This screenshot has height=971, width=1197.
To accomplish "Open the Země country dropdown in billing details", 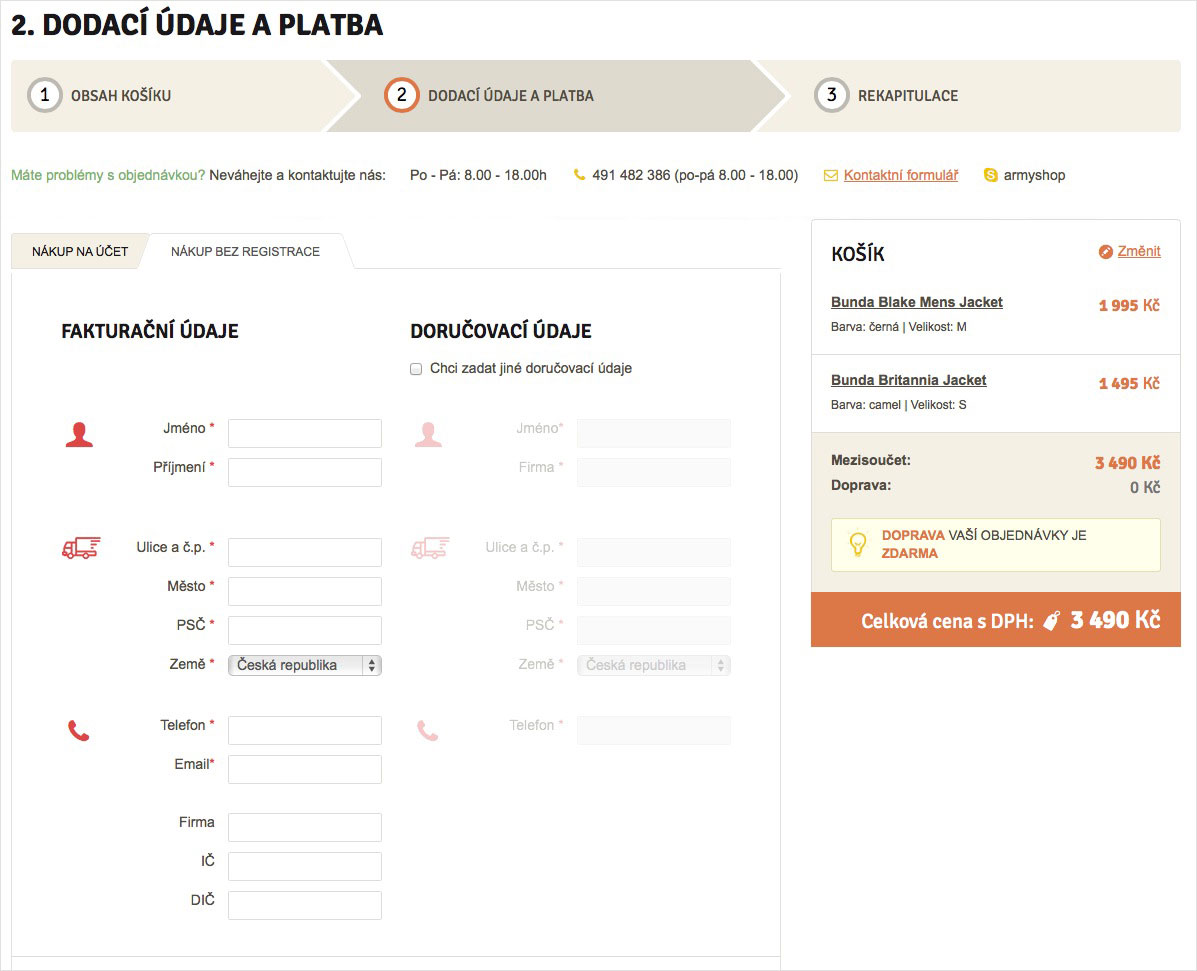I will [305, 665].
